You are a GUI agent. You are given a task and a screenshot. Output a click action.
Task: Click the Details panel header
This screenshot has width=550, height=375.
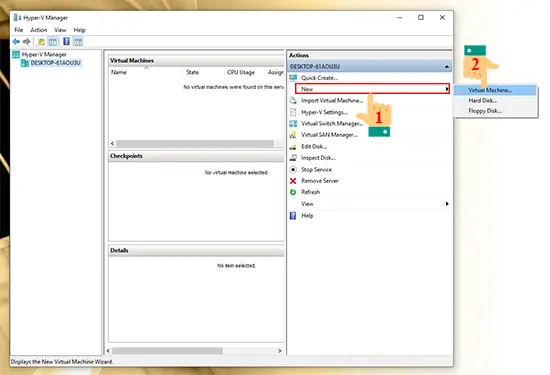pyautogui.click(x=196, y=250)
